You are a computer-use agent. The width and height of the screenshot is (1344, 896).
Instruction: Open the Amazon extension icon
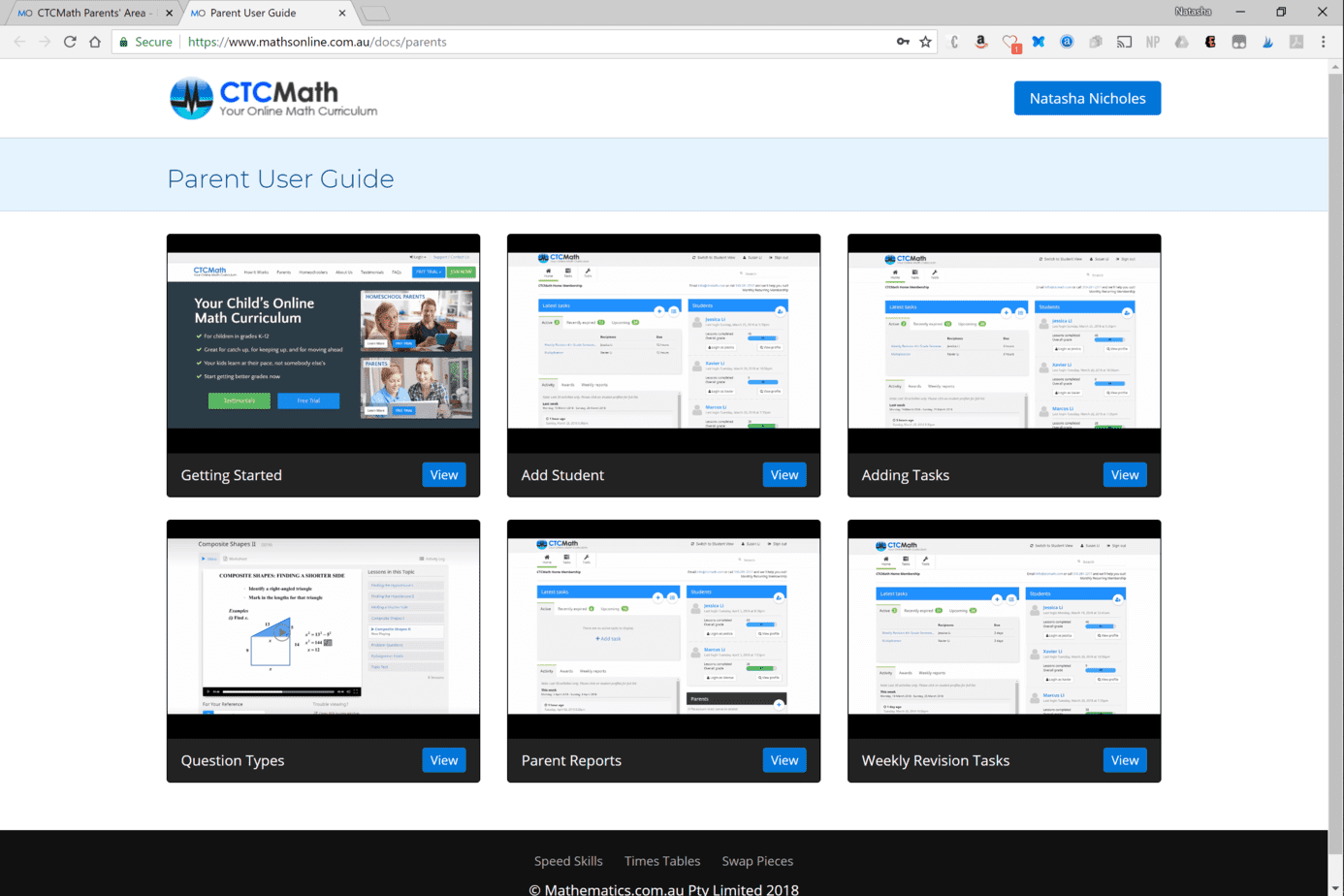tap(981, 42)
